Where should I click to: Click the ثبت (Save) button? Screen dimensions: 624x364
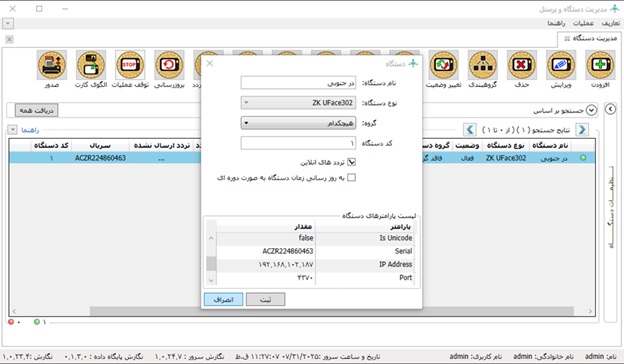coord(265,300)
